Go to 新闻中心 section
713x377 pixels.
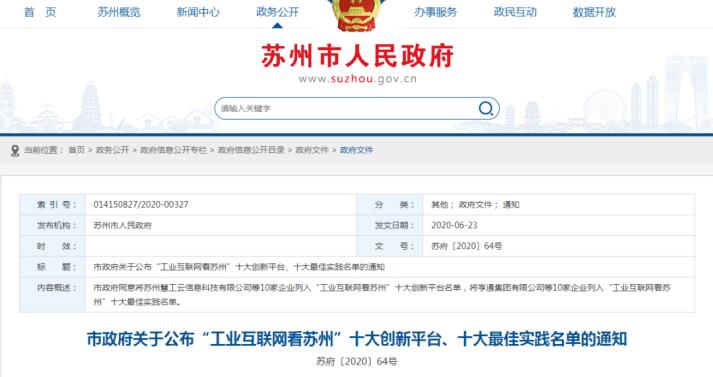pos(198,12)
